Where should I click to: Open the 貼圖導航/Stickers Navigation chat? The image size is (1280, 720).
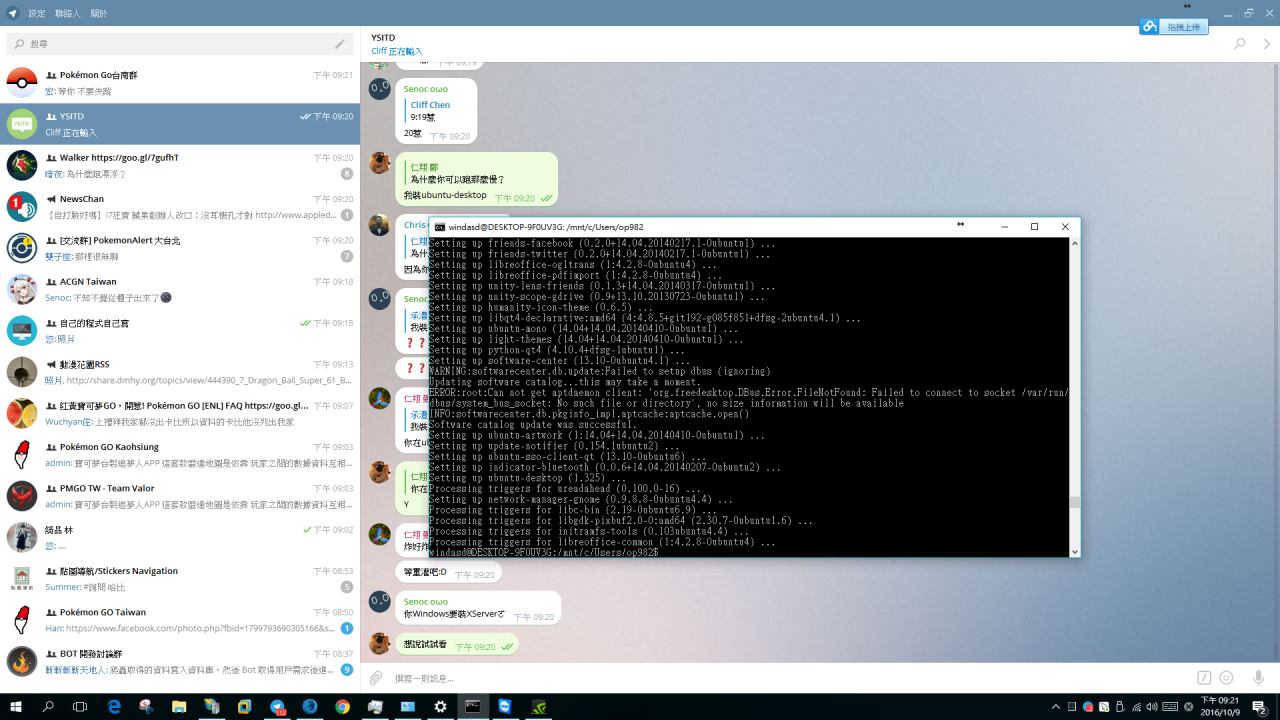coord(180,578)
